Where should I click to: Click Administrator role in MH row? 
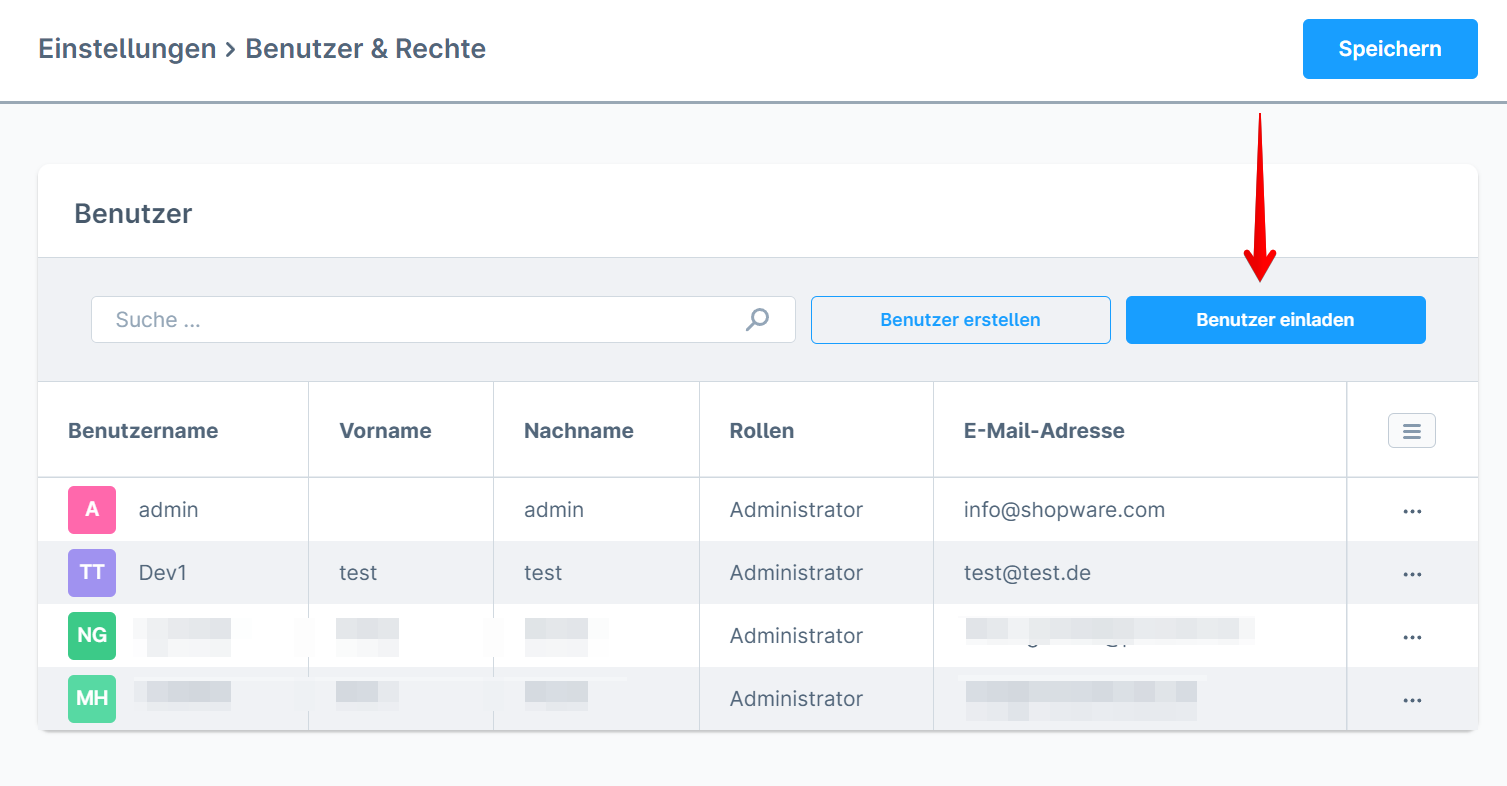tap(796, 699)
